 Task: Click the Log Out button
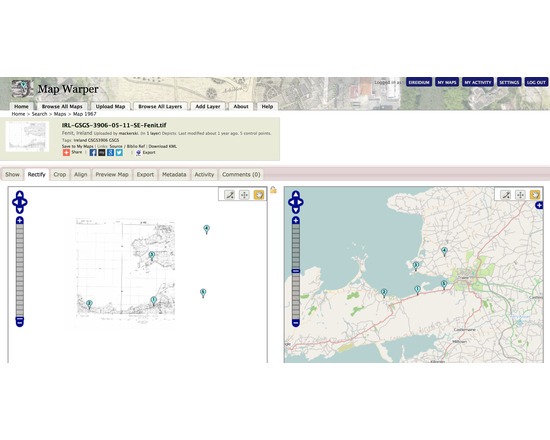click(536, 82)
